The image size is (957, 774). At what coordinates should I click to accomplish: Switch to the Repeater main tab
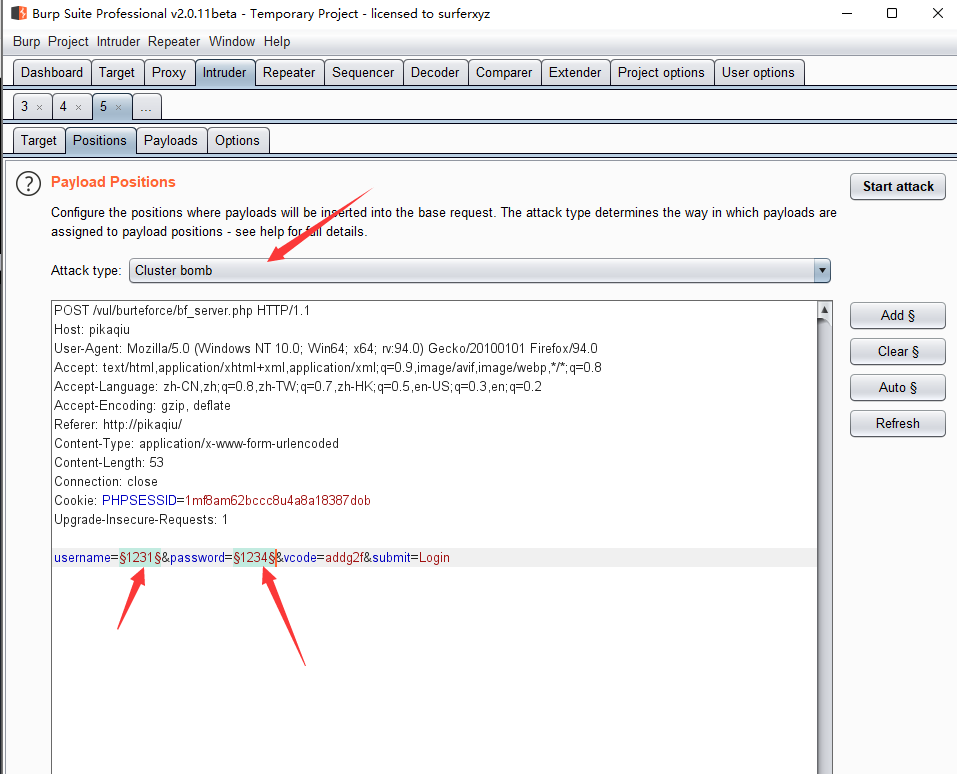pos(289,73)
